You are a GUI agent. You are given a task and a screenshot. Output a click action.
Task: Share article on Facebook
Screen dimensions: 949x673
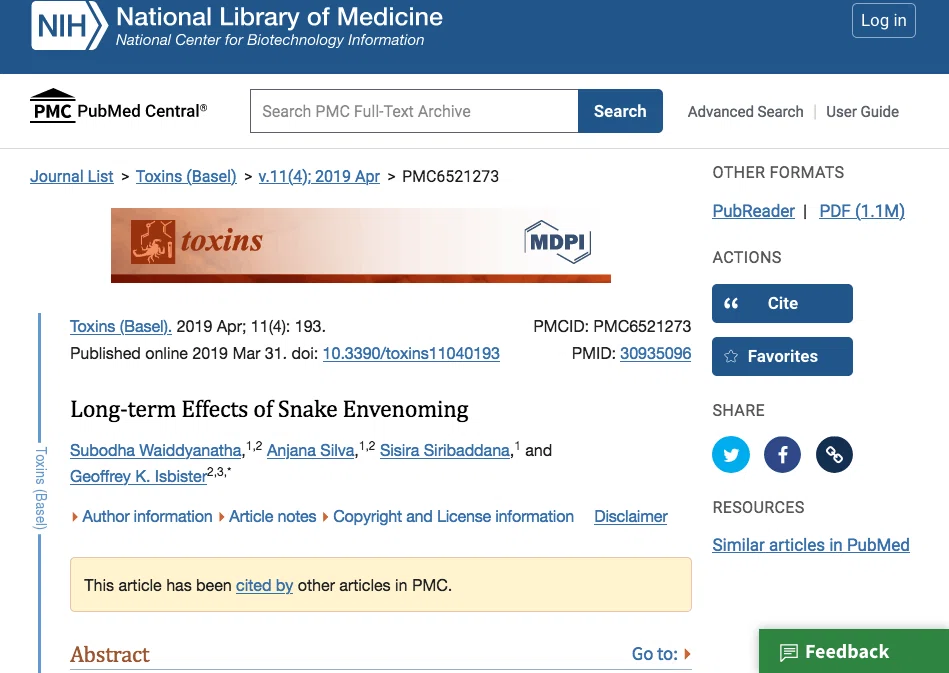(x=782, y=454)
